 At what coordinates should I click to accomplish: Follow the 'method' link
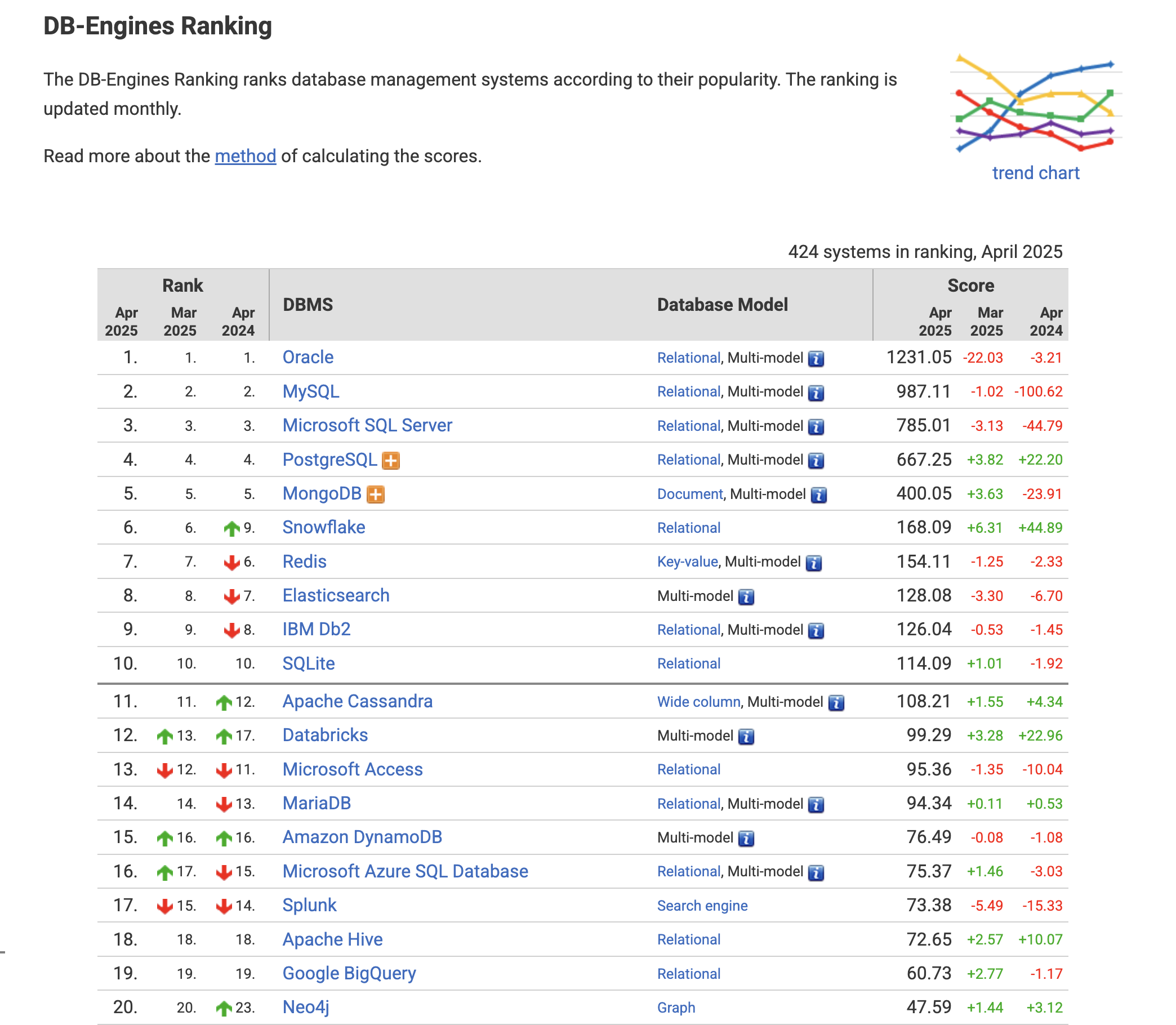246,156
